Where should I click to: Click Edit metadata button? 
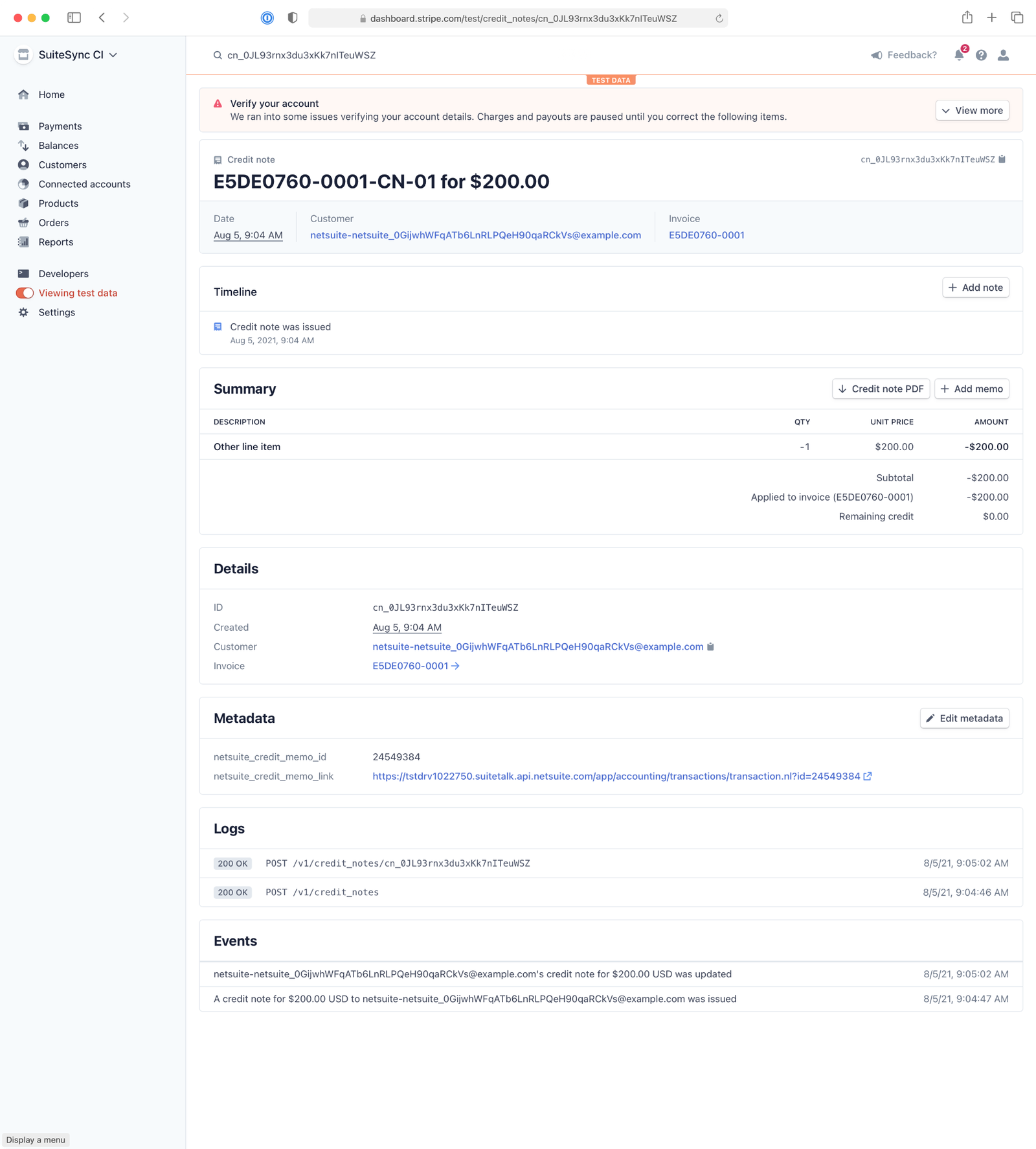point(964,718)
